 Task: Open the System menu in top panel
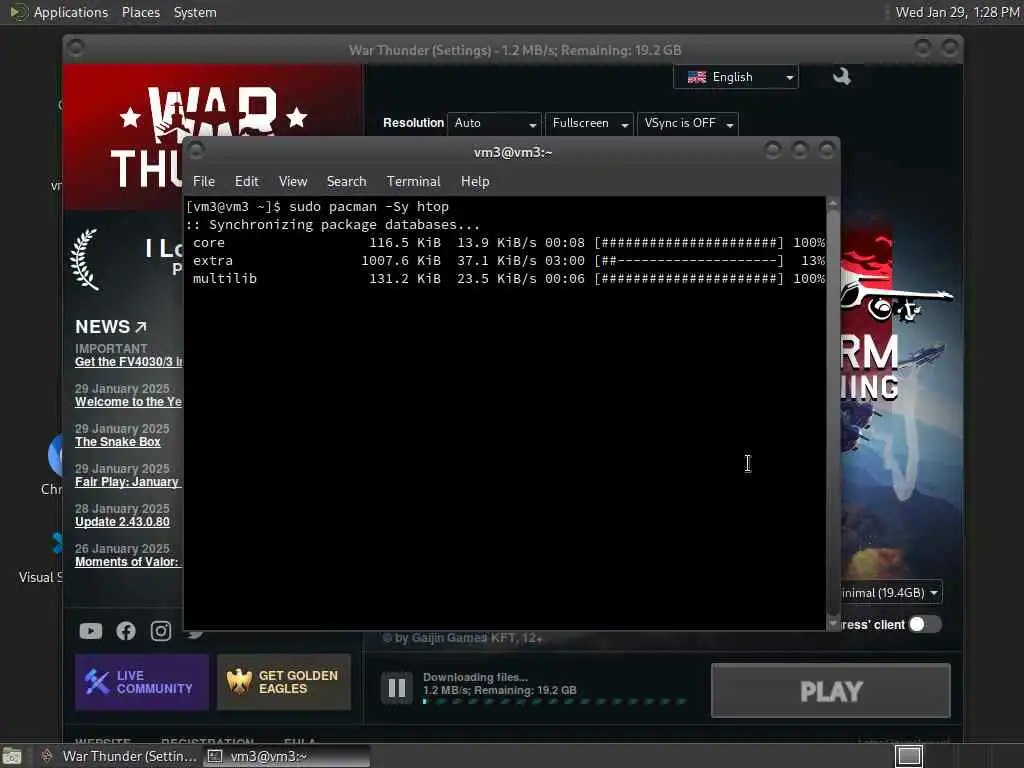195,12
